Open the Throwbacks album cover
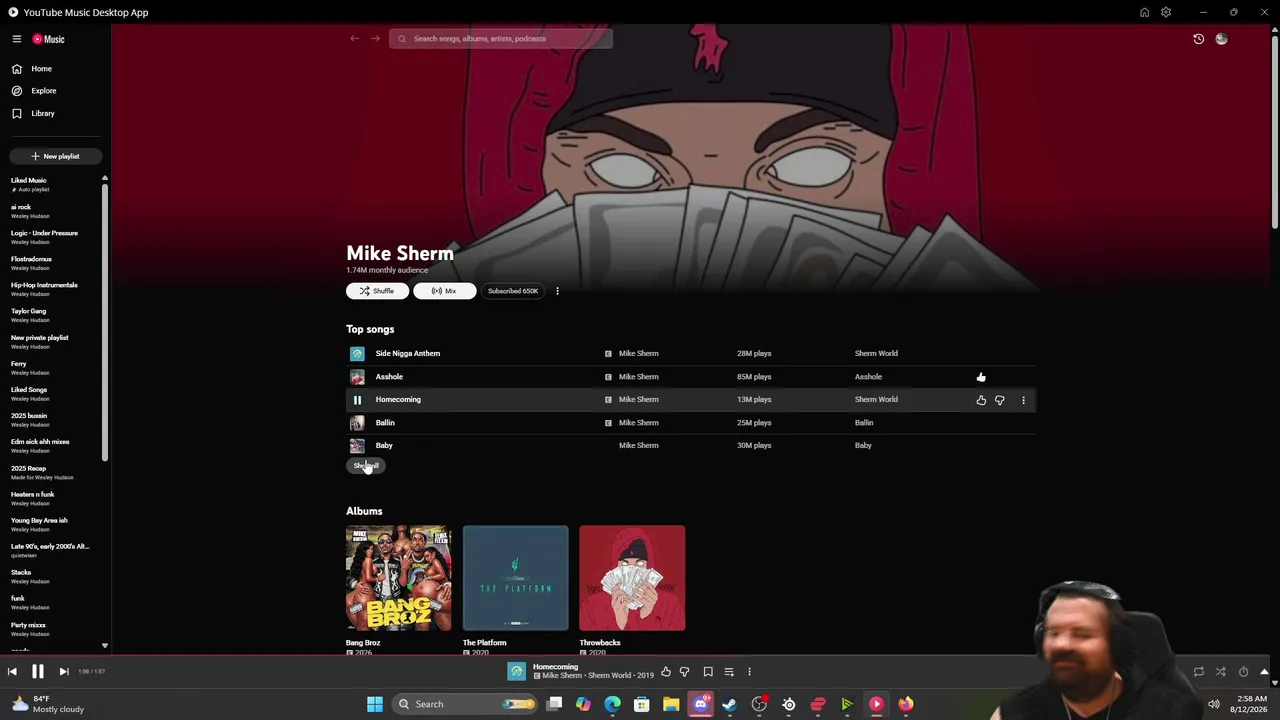1280x720 pixels. point(632,578)
